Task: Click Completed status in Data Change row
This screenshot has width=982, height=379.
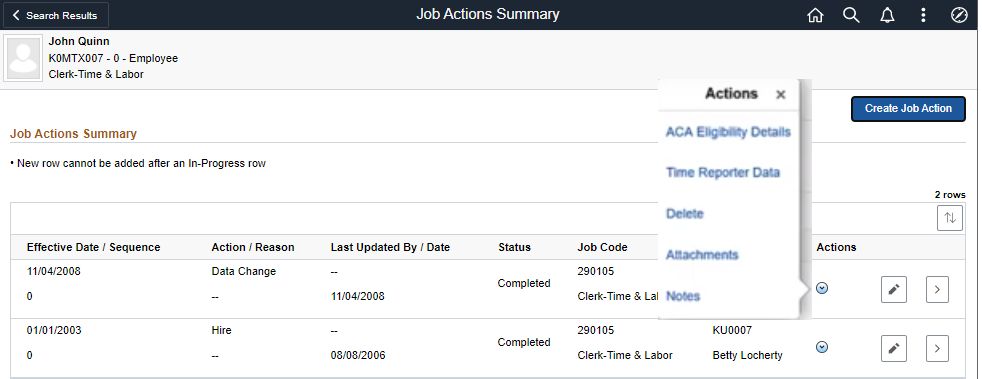Action: 524,283
